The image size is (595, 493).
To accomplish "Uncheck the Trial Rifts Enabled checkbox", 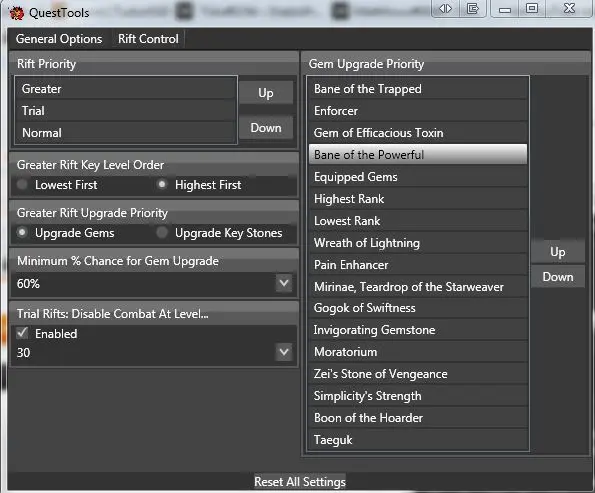I will (22, 334).
